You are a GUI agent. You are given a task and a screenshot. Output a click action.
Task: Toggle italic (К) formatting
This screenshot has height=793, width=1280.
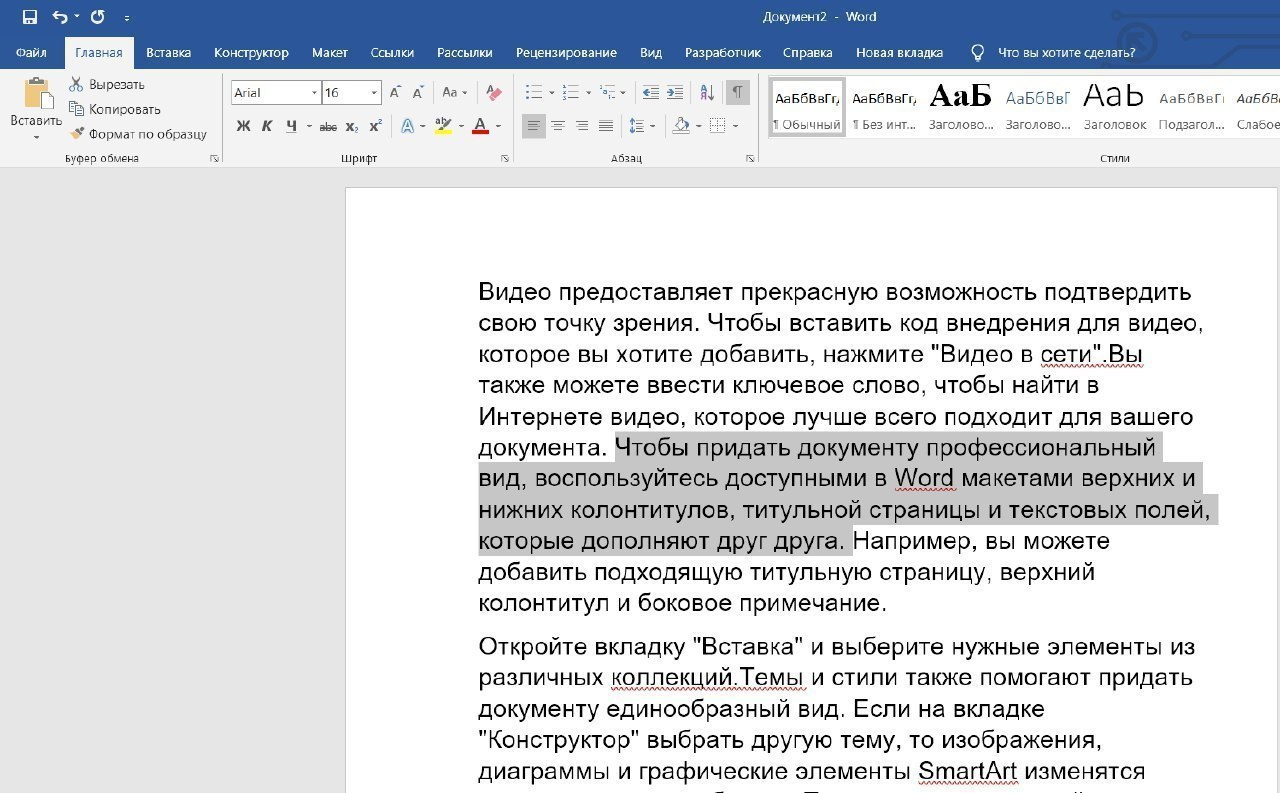click(x=267, y=126)
